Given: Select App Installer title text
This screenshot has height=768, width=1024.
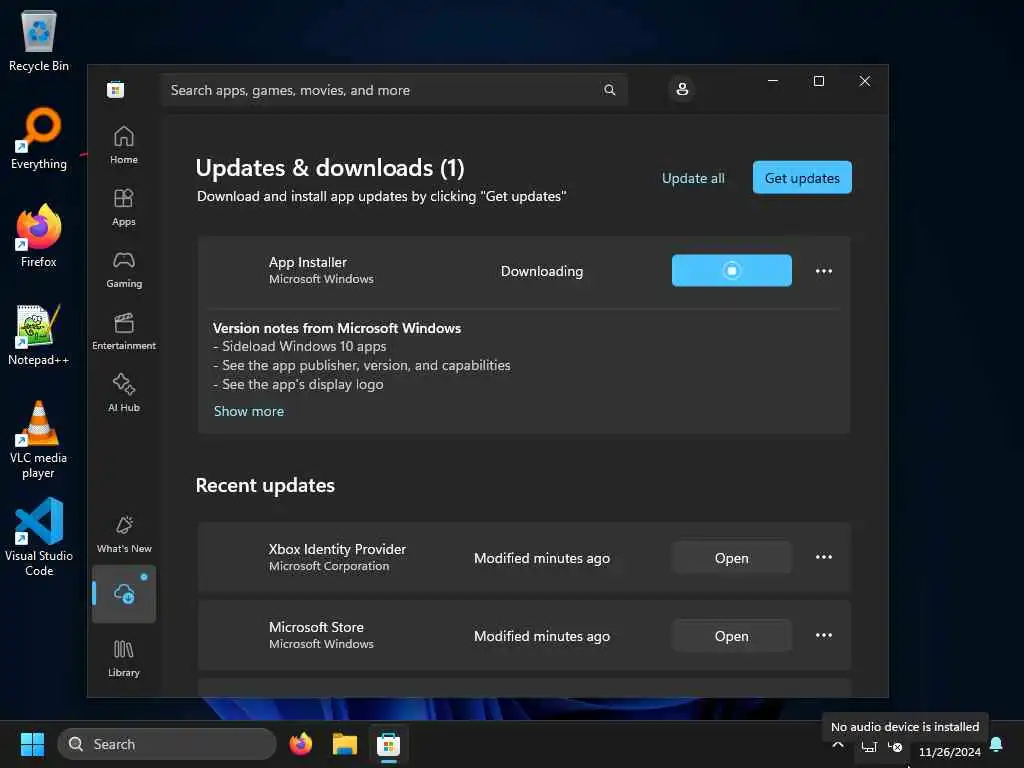Looking at the screenshot, I should (x=308, y=262).
